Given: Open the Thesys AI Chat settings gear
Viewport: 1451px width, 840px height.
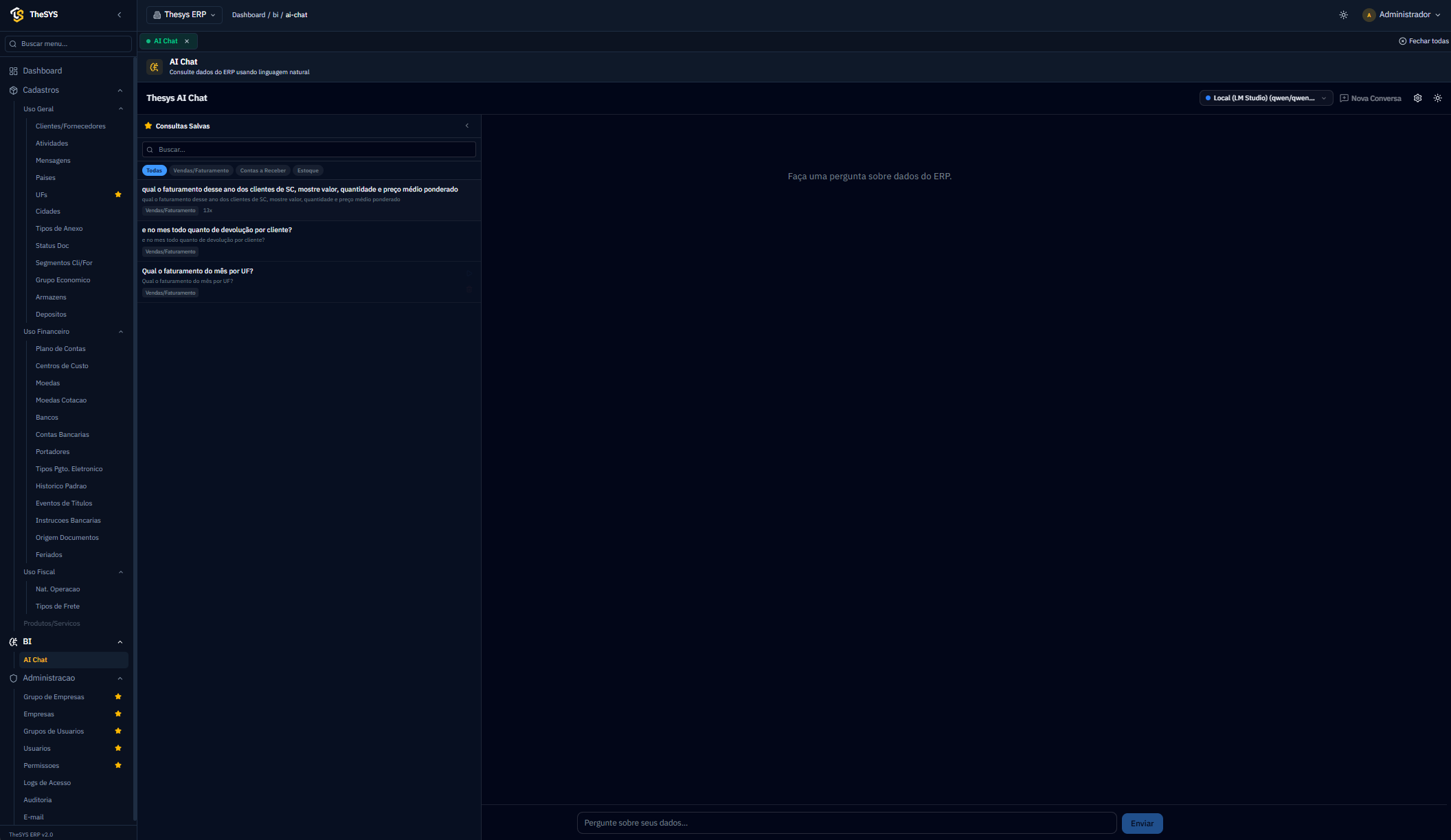Looking at the screenshot, I should [x=1417, y=98].
